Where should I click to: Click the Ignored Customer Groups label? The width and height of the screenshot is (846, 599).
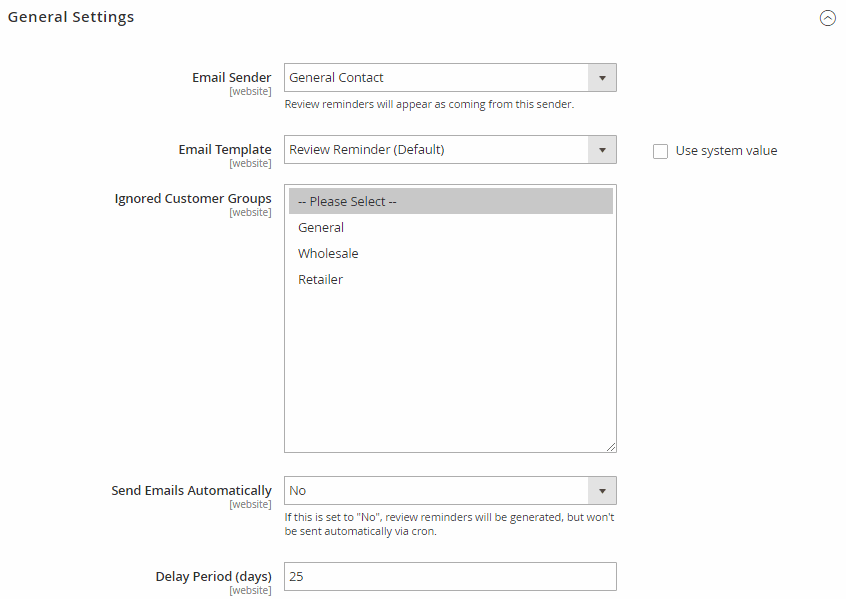click(x=193, y=199)
